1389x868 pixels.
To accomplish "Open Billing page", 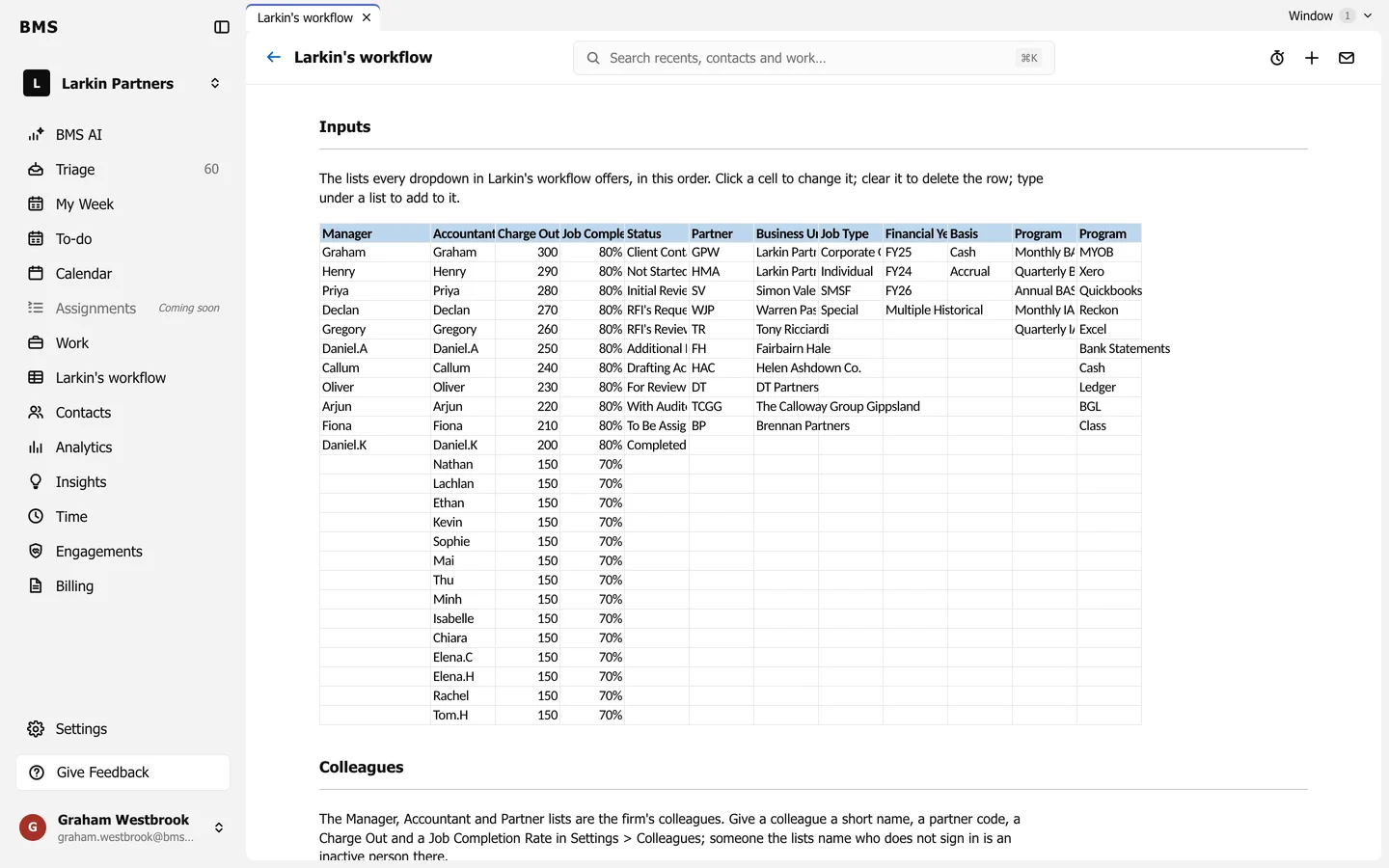I will click(123, 586).
